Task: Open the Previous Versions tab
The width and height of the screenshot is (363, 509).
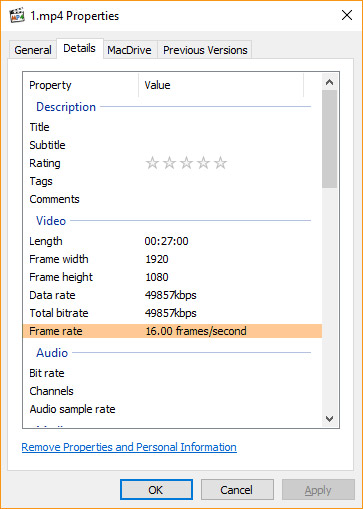Action: click(205, 50)
